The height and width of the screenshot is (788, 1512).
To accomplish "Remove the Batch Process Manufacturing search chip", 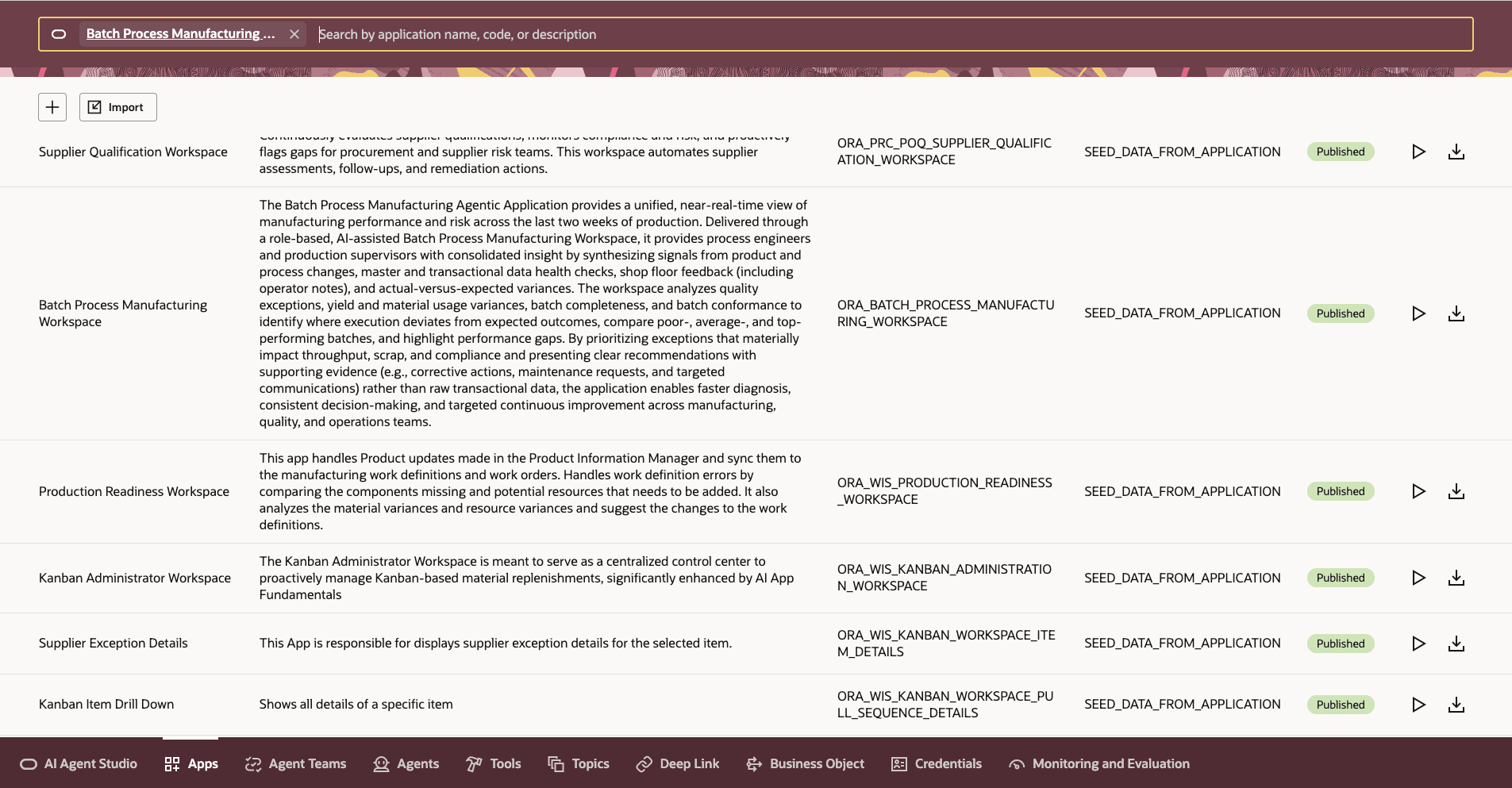I will pyautogui.click(x=294, y=34).
